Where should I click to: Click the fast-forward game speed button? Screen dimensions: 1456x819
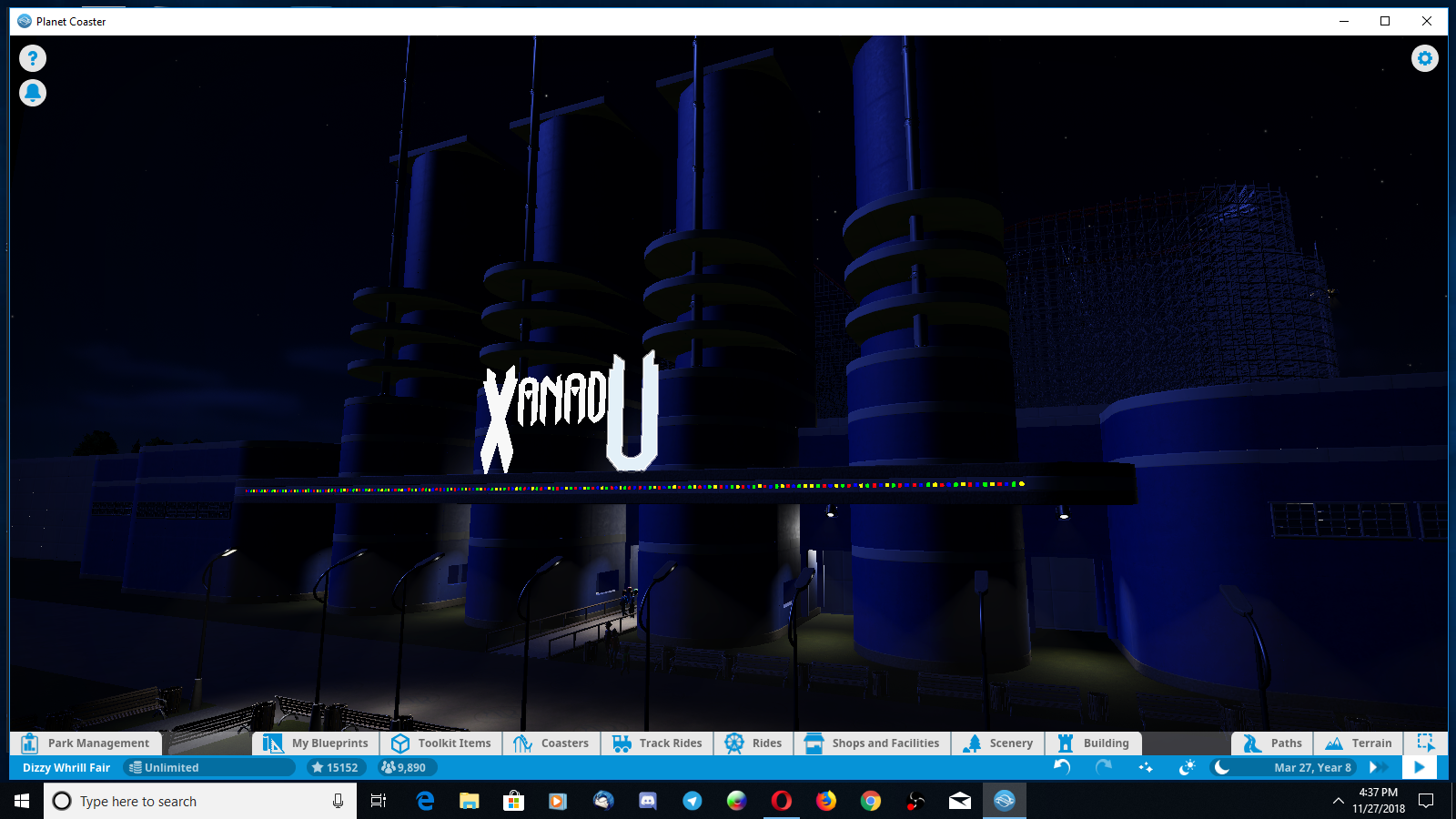click(x=1378, y=767)
